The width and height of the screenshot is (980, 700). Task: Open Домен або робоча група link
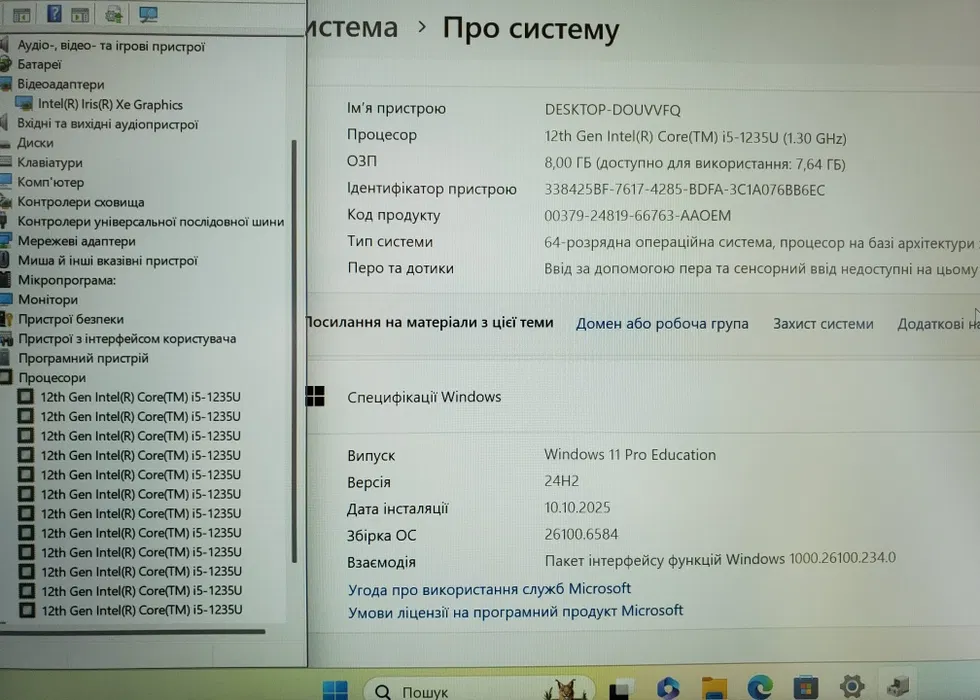[662, 323]
